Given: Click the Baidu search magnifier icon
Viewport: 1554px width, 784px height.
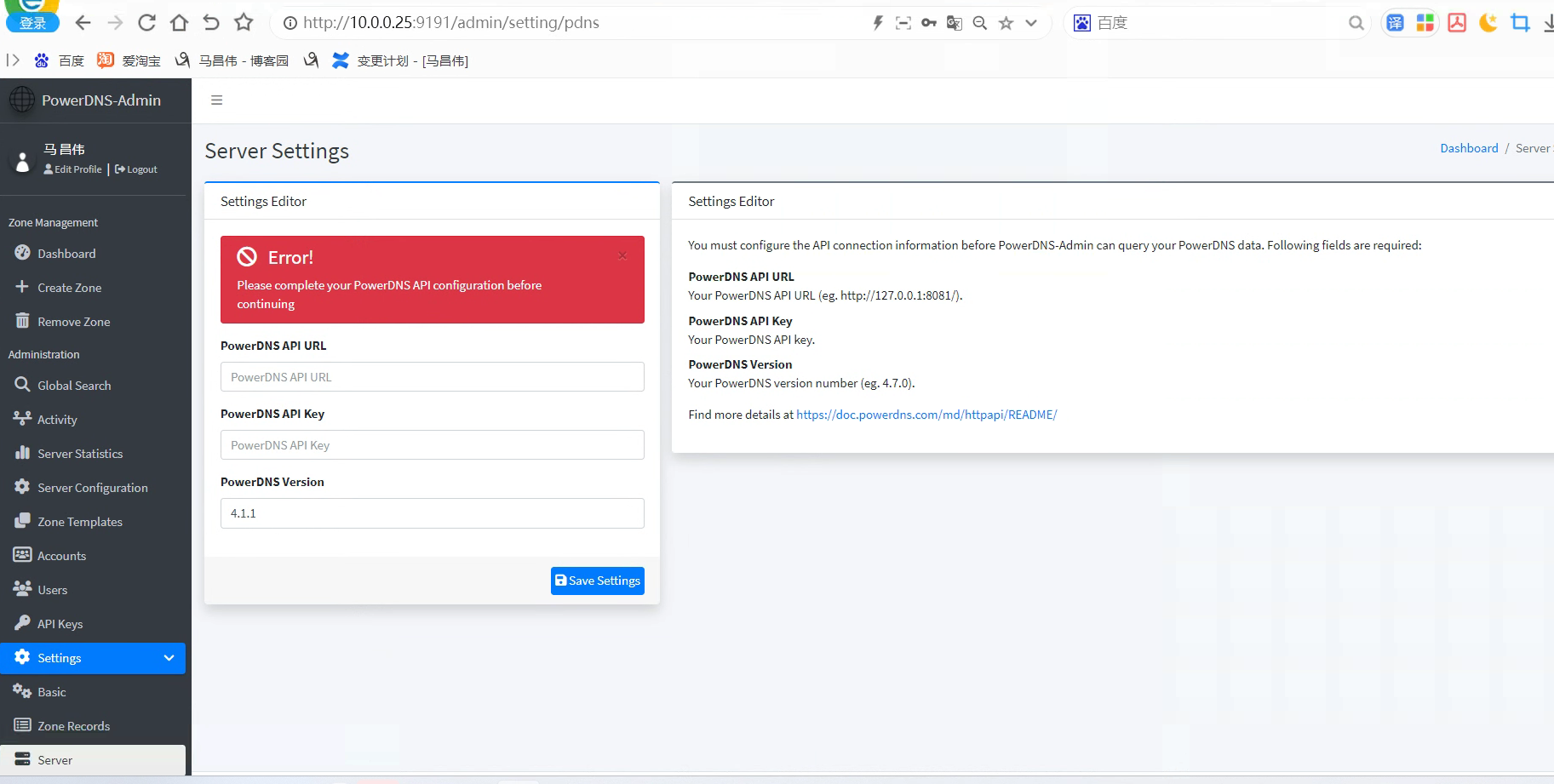Looking at the screenshot, I should click(1356, 23).
